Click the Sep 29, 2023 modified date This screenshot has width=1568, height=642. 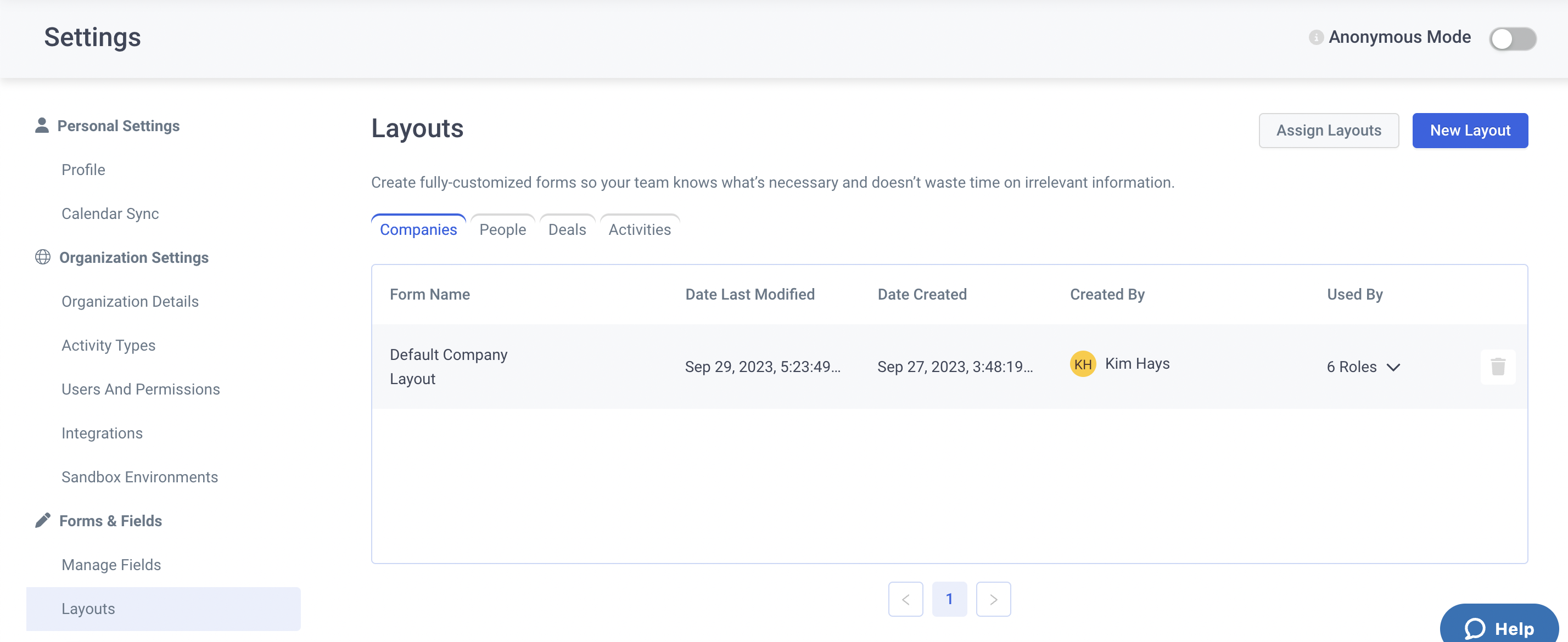coord(763,367)
